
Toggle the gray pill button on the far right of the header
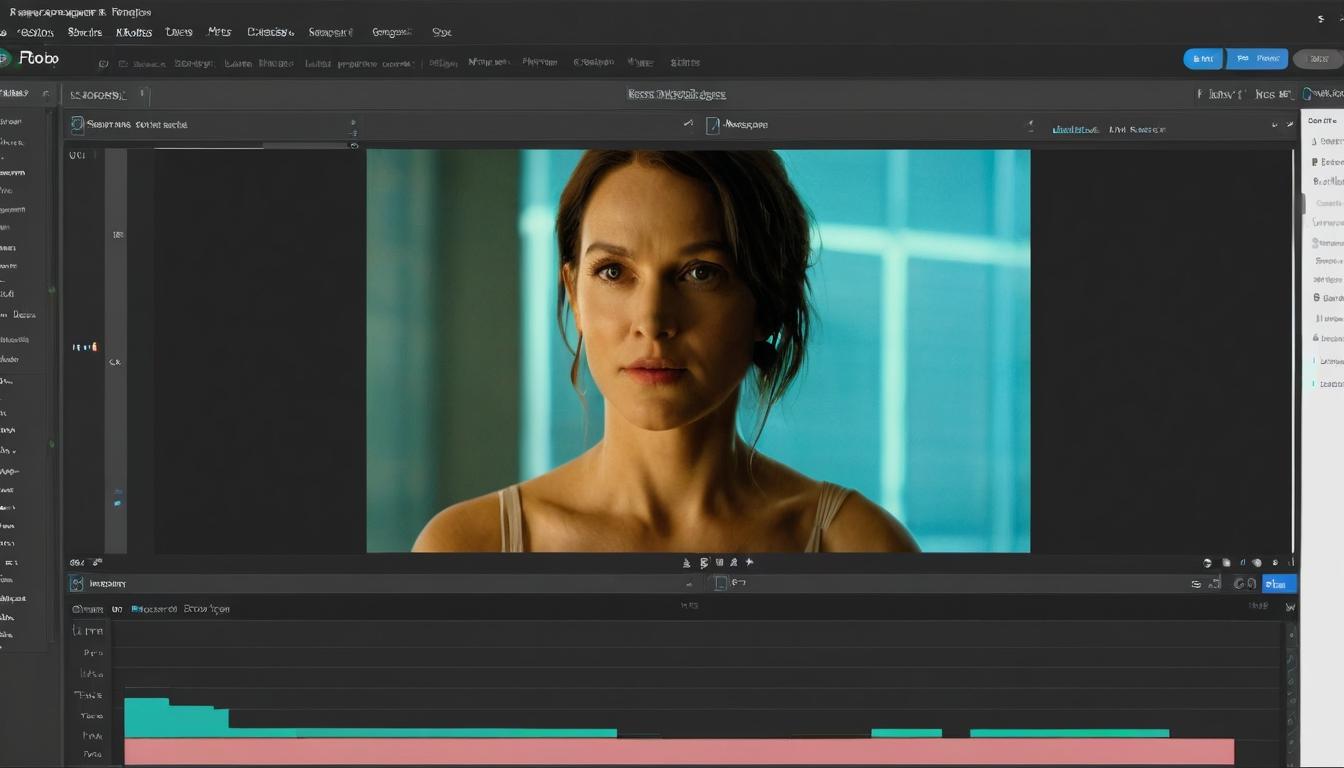[x=1319, y=59]
